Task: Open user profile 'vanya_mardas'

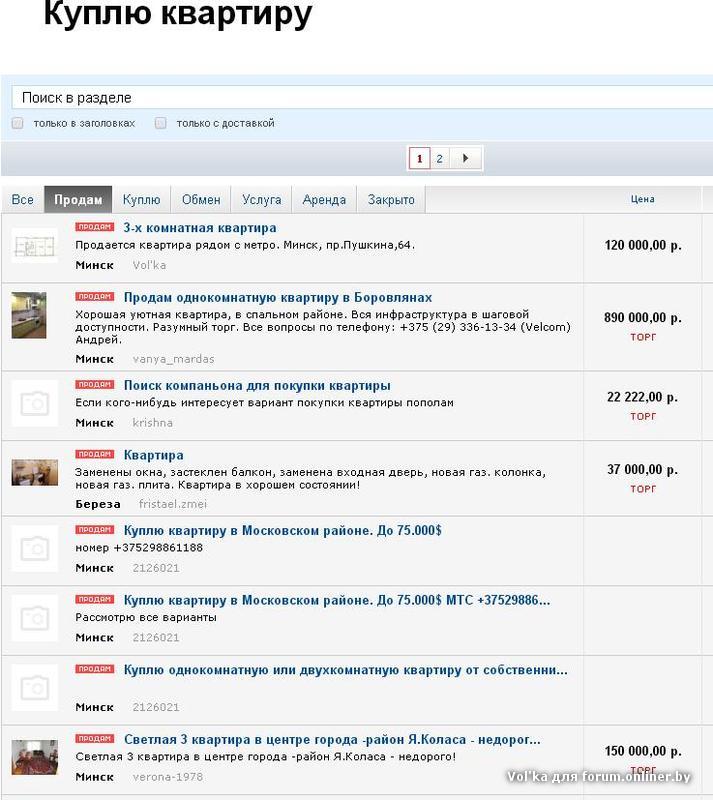Action: (174, 359)
